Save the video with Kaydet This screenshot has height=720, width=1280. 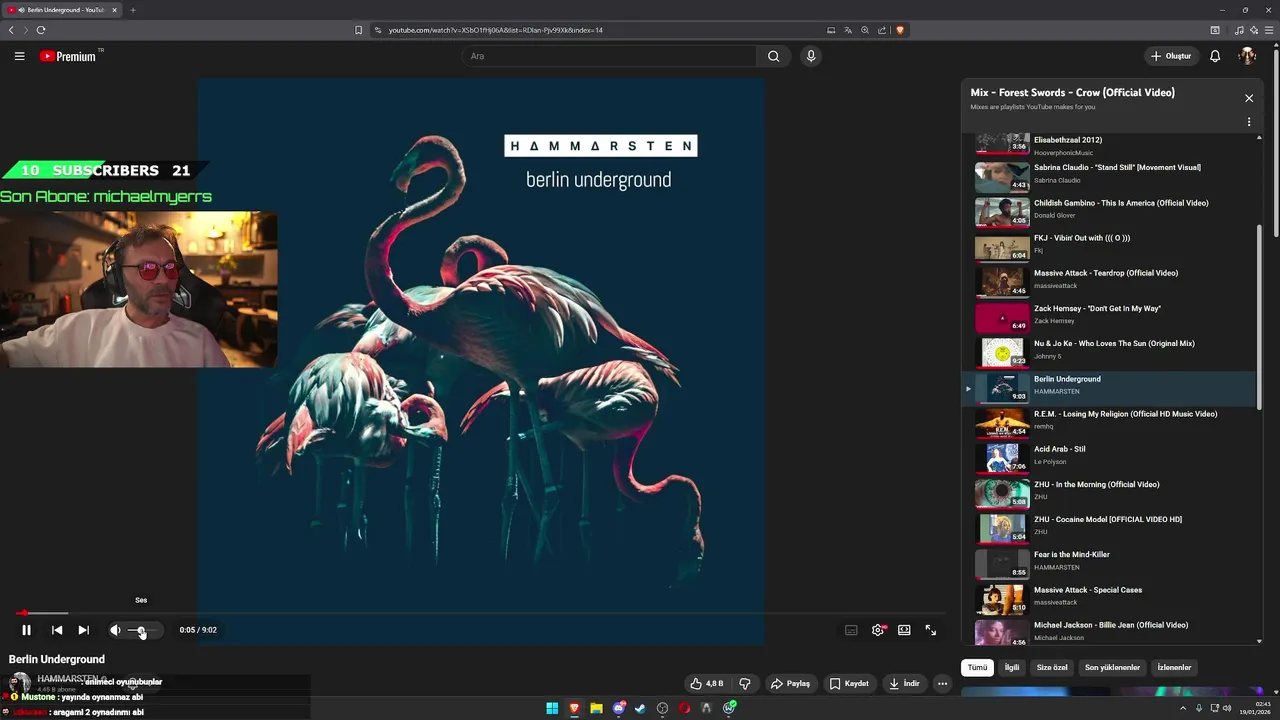(849, 684)
